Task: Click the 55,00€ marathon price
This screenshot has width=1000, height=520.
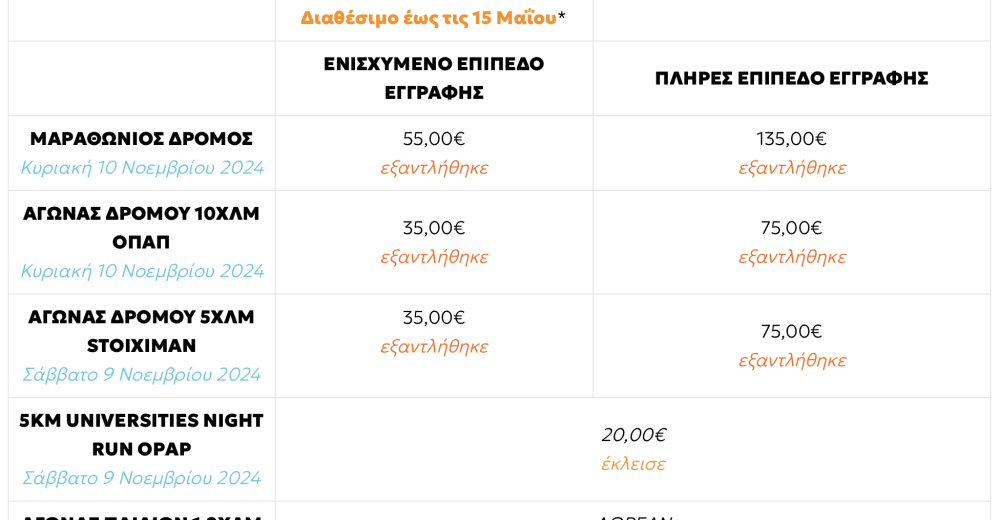Action: tap(434, 139)
